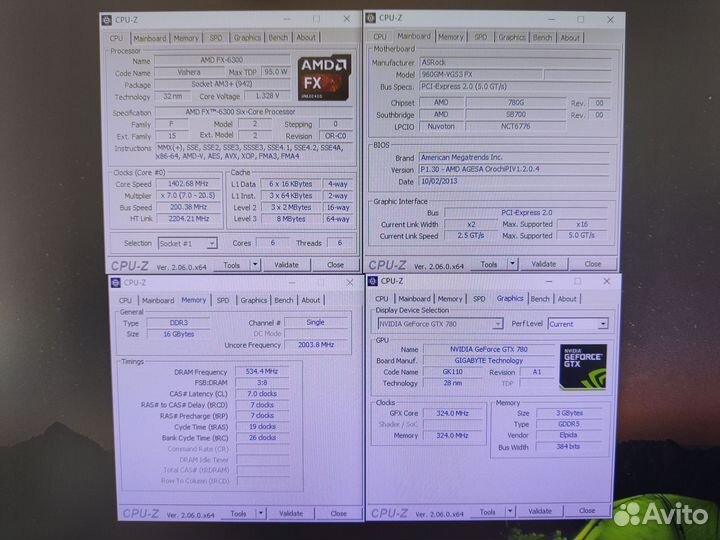Switch to CPU tab in Memory window
This screenshot has height=540, width=720.
pyautogui.click(x=125, y=300)
